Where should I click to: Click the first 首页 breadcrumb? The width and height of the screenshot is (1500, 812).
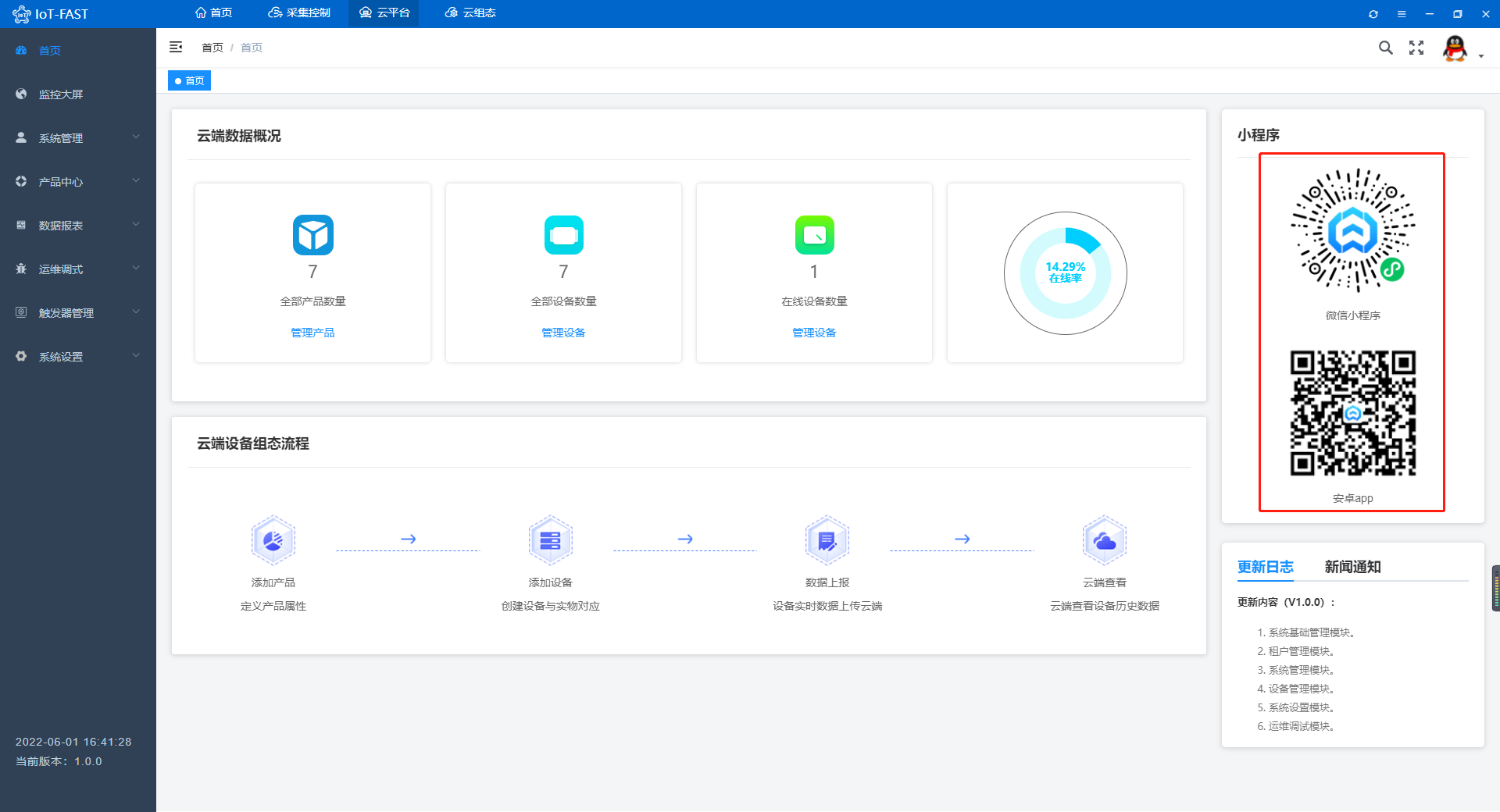(x=212, y=48)
